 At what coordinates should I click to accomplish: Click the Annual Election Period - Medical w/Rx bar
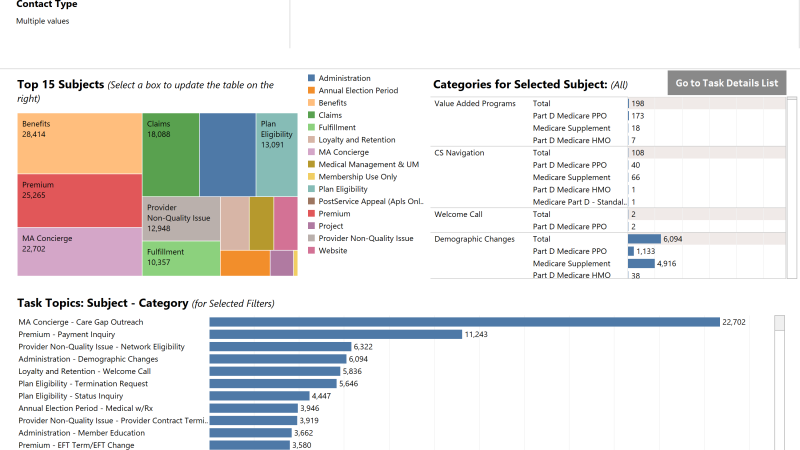tap(254, 408)
